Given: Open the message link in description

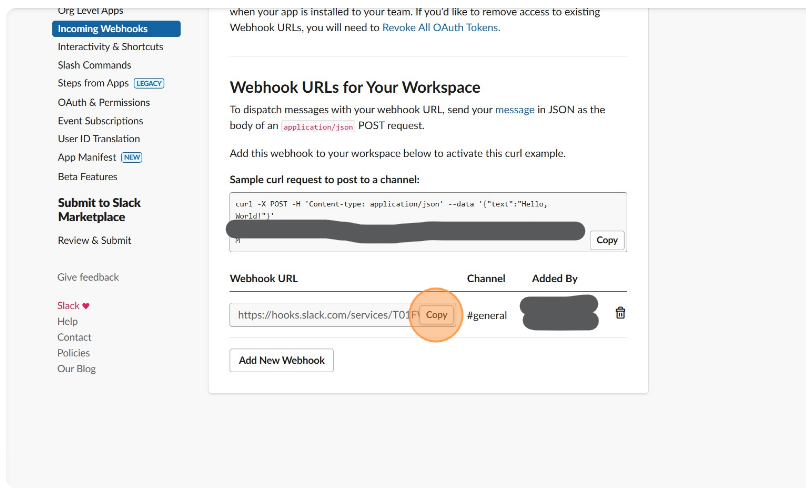Looking at the screenshot, I should pyautogui.click(x=514, y=110).
